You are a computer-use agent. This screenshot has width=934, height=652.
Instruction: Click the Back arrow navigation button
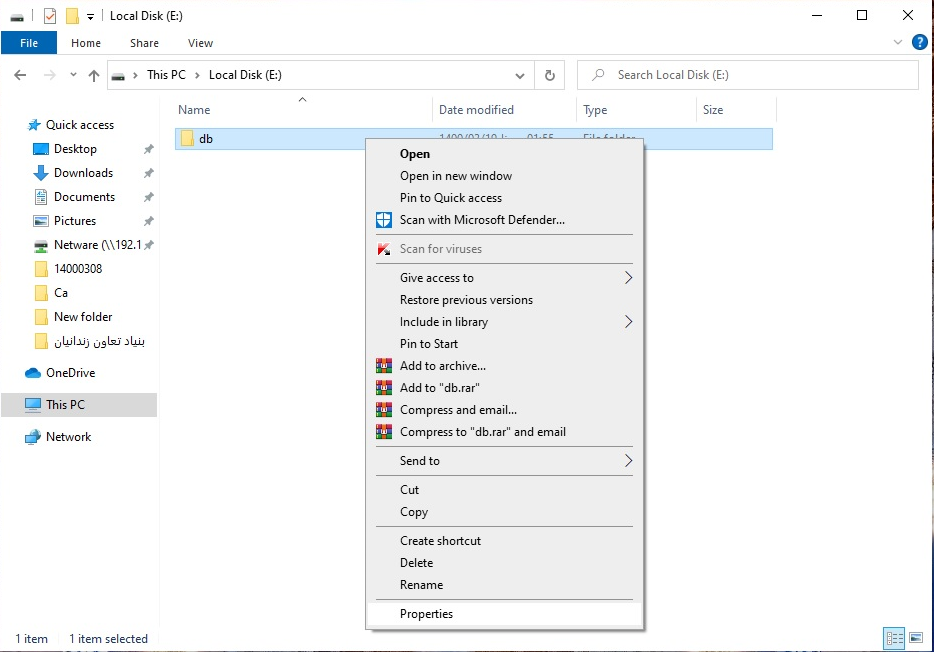[21, 75]
